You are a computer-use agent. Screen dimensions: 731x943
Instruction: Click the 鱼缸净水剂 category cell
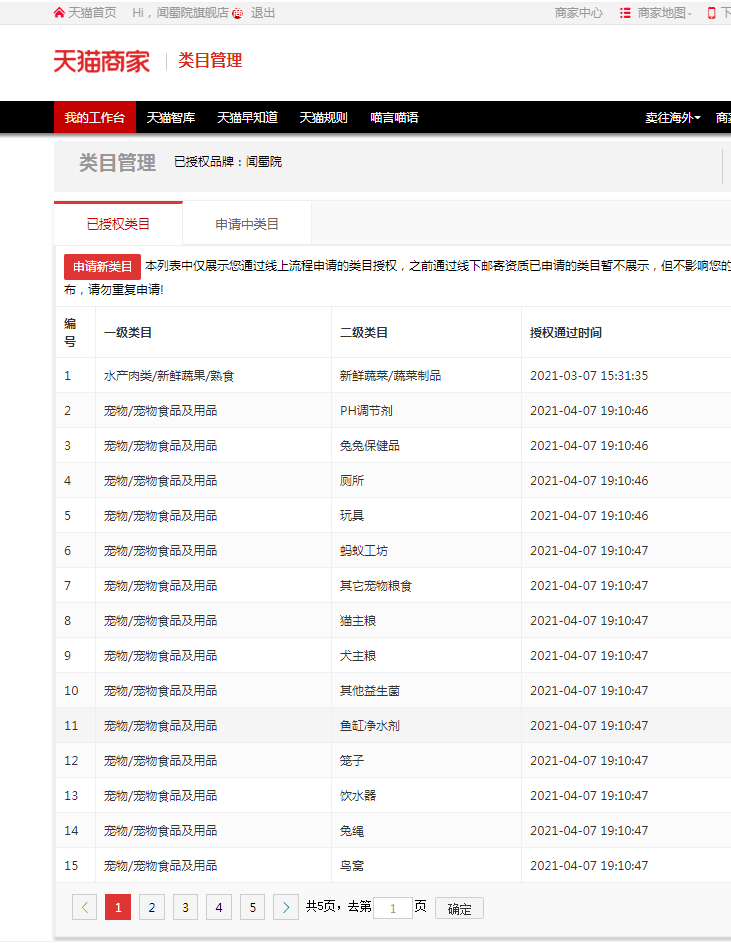[369, 725]
